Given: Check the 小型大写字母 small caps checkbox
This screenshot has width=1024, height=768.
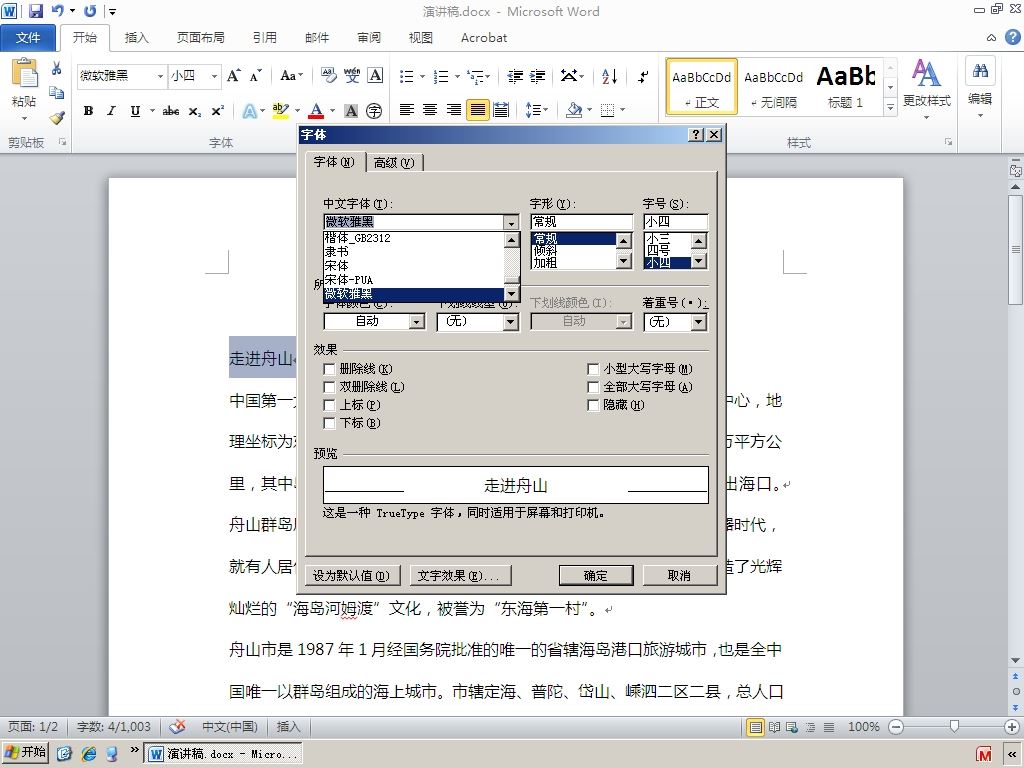Looking at the screenshot, I should (x=593, y=369).
